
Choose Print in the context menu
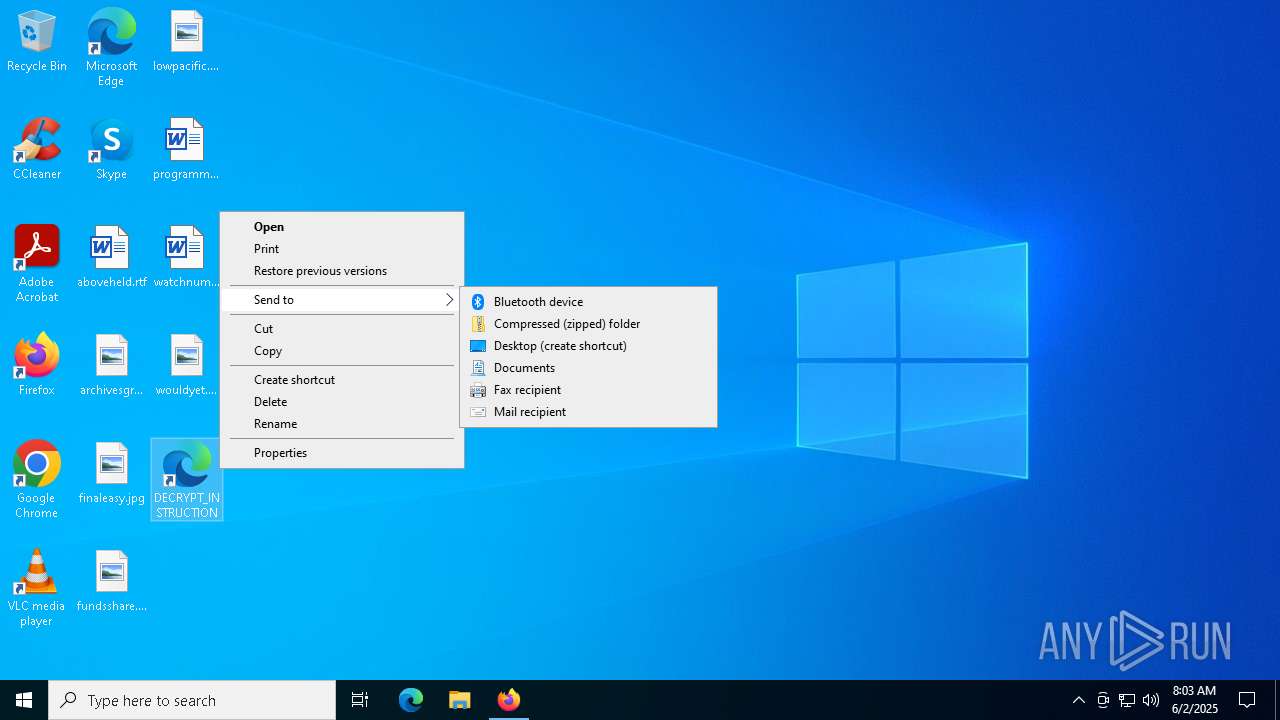click(342, 249)
